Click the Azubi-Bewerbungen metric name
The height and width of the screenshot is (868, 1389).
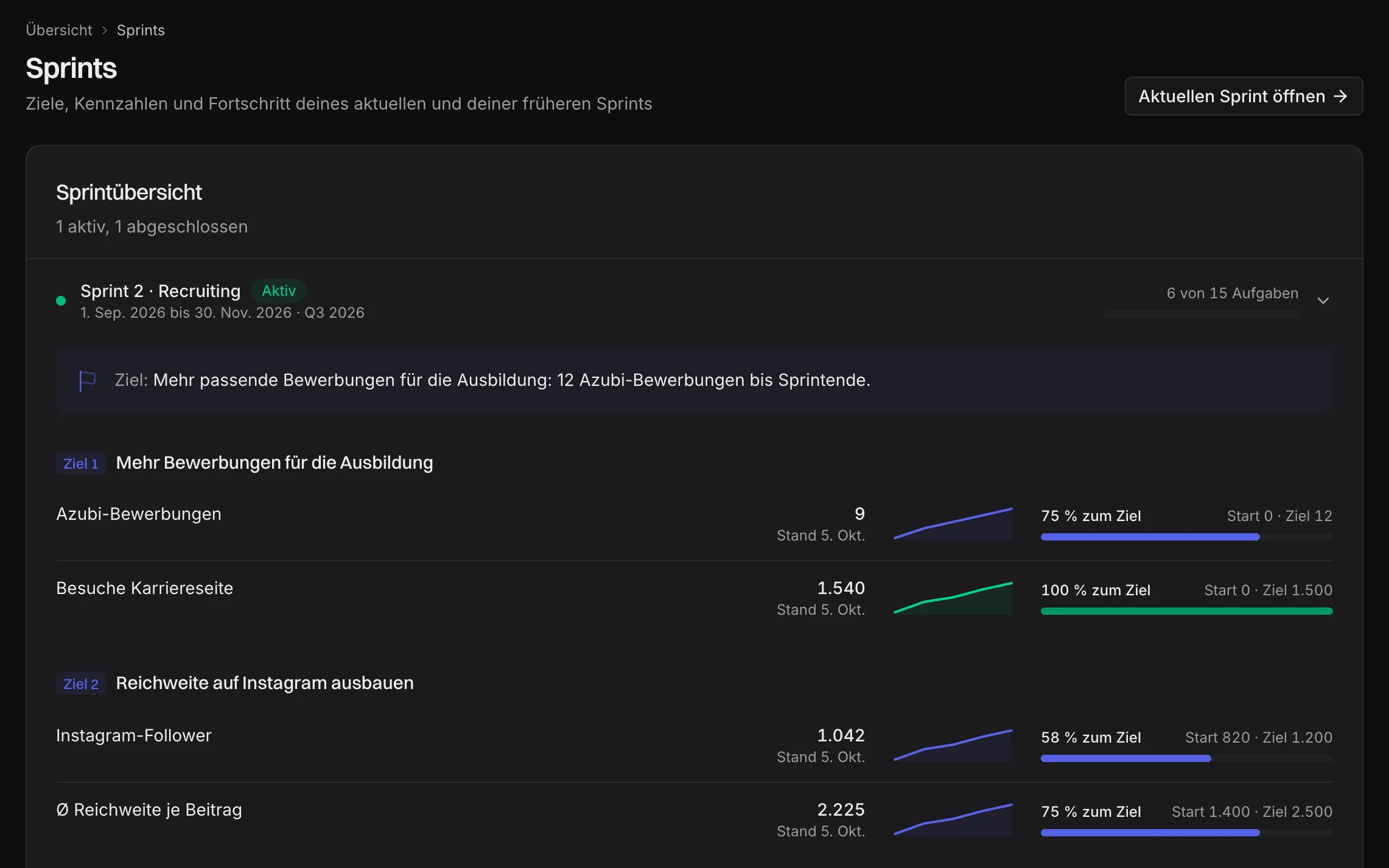click(x=139, y=514)
